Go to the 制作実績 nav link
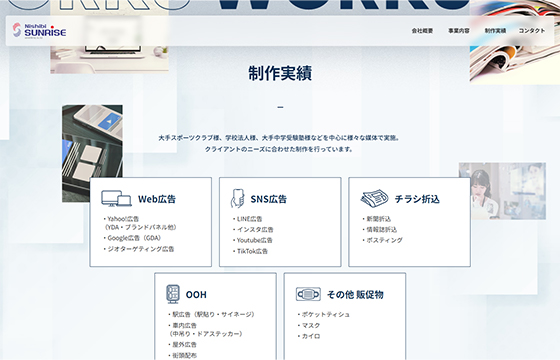This screenshot has height=360, width=560. coord(495,31)
